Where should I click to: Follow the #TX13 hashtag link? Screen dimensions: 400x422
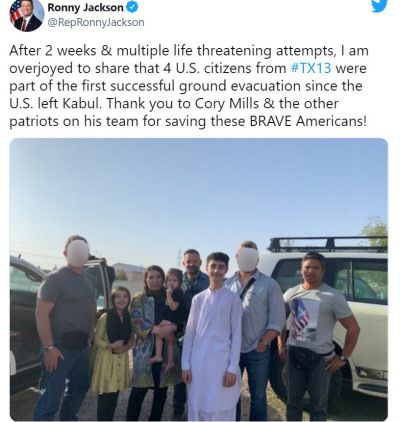[311, 68]
